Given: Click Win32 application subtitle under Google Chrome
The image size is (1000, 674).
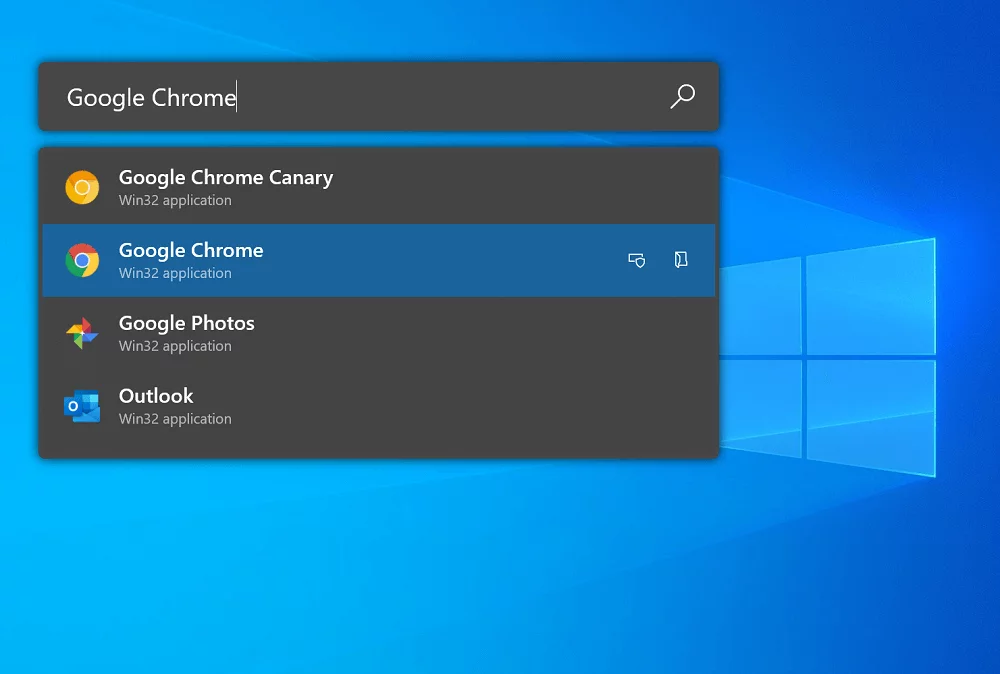Looking at the screenshot, I should 175,274.
